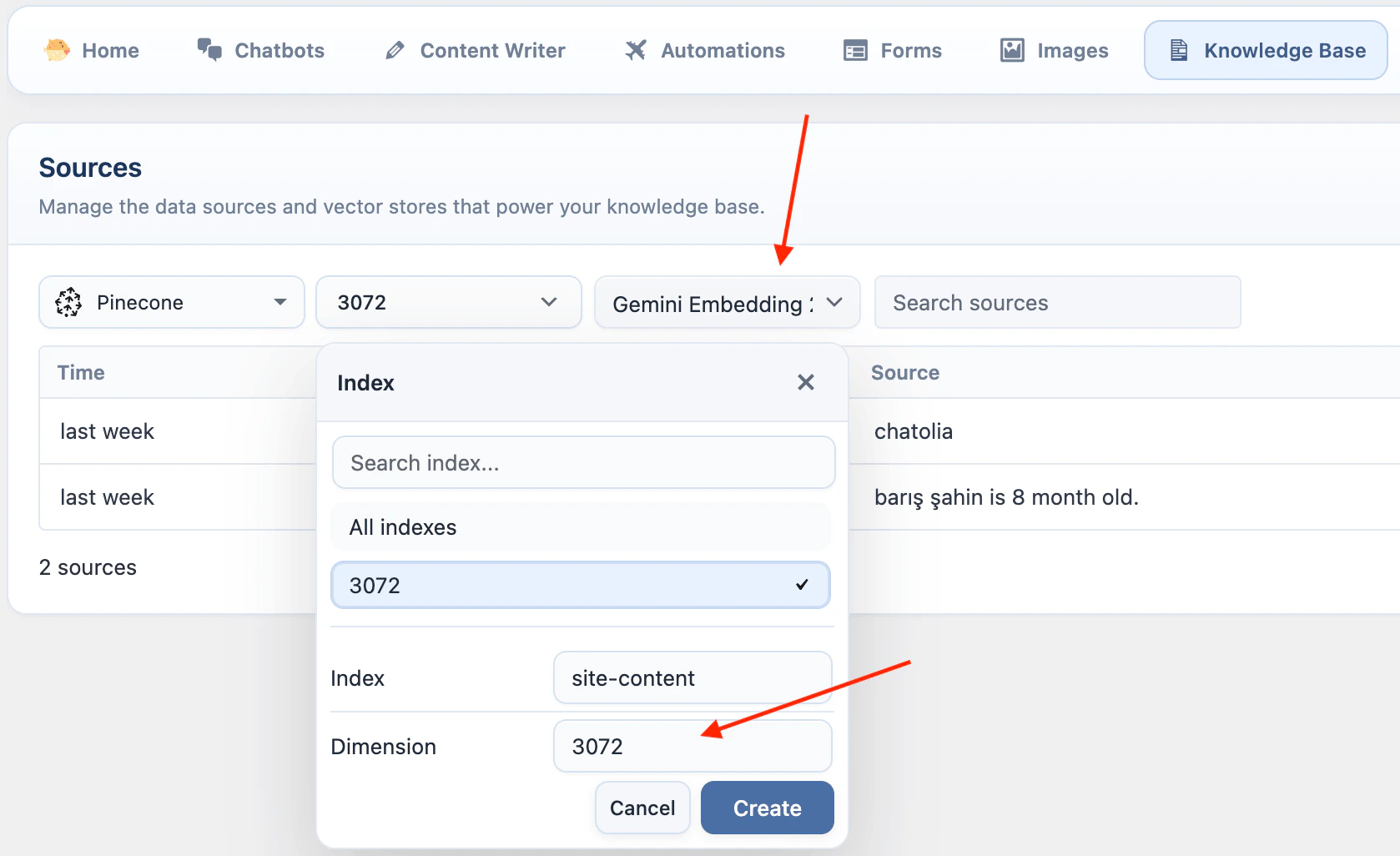The height and width of the screenshot is (856, 1400).
Task: Click the Search index field
Action: click(584, 462)
